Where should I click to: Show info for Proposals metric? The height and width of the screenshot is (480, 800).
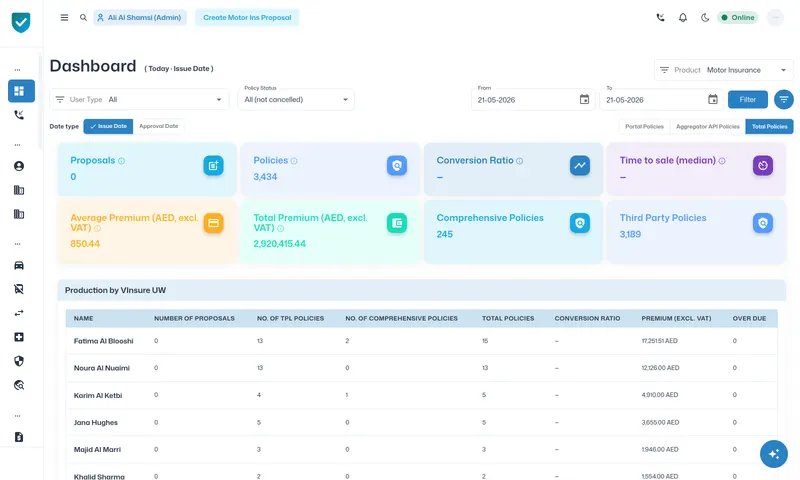pos(121,161)
